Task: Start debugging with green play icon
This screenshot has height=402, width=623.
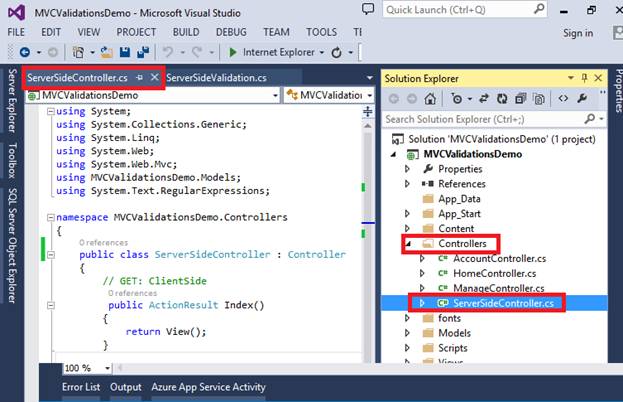Action: (233, 52)
